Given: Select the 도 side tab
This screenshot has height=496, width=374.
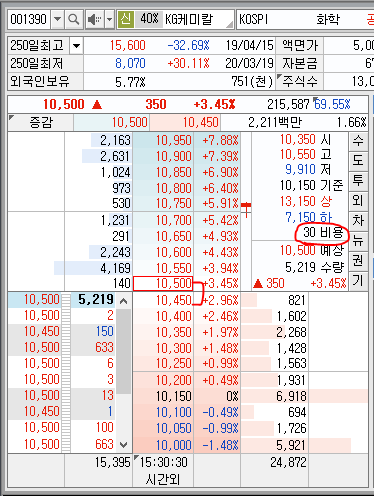Looking at the screenshot, I should coord(358,161).
